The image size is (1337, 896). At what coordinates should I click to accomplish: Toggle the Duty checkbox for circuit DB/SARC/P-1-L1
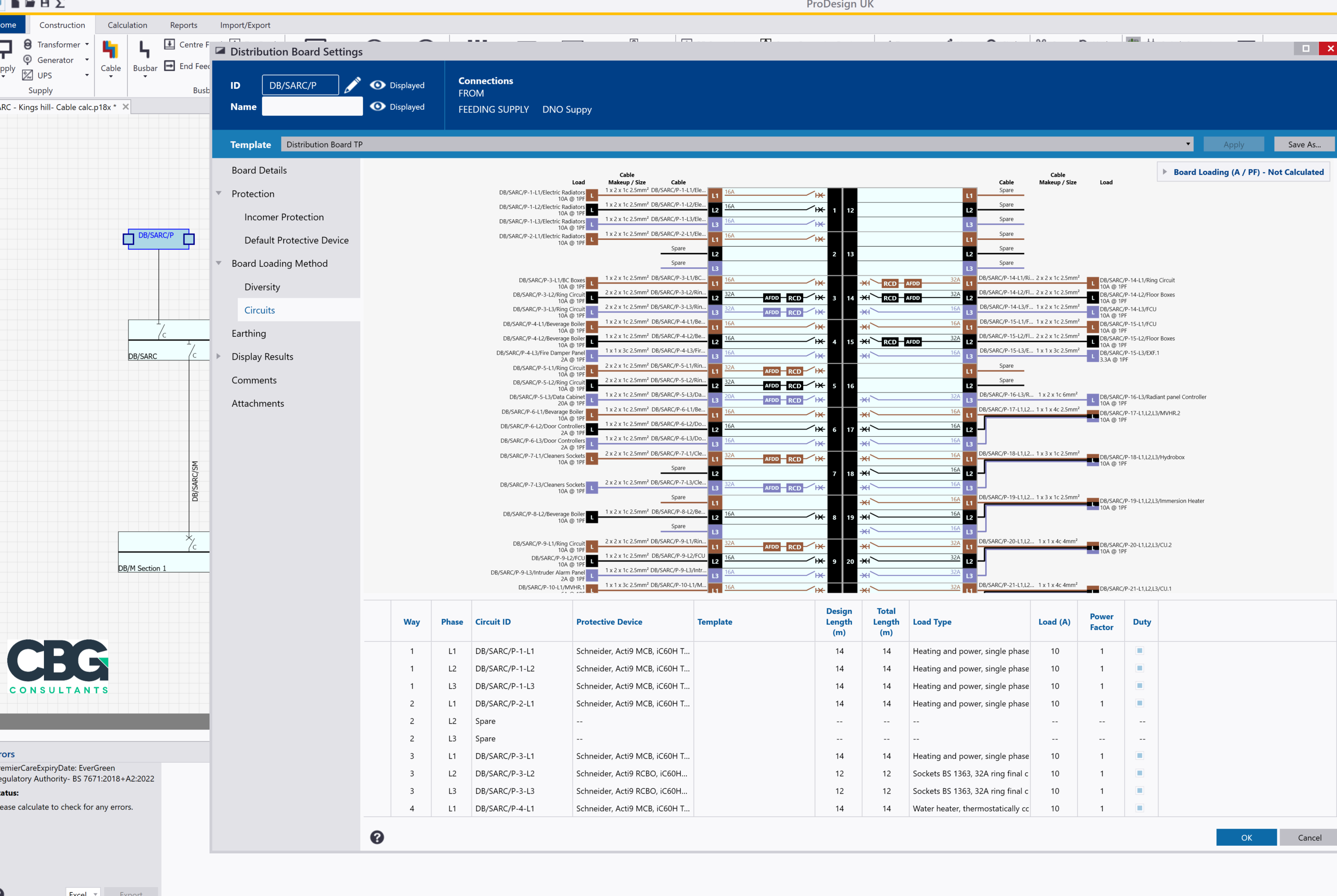click(x=1140, y=651)
